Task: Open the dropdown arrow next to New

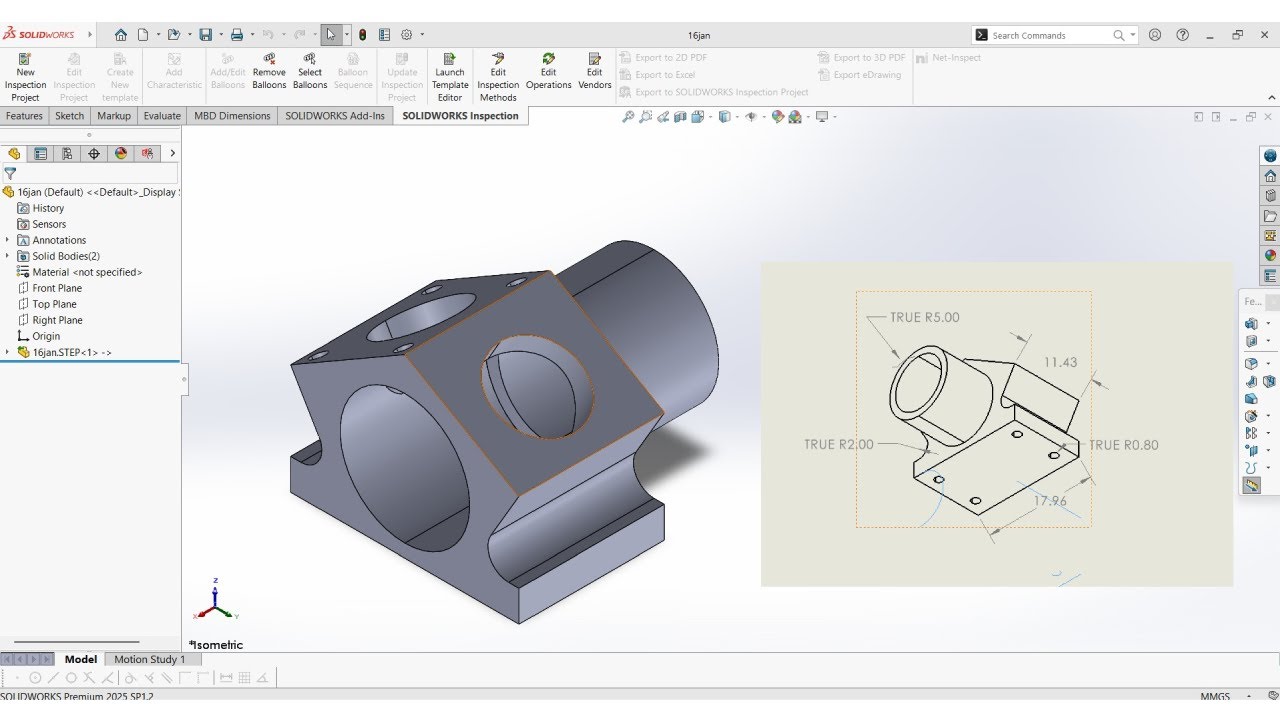Action: tap(156, 35)
